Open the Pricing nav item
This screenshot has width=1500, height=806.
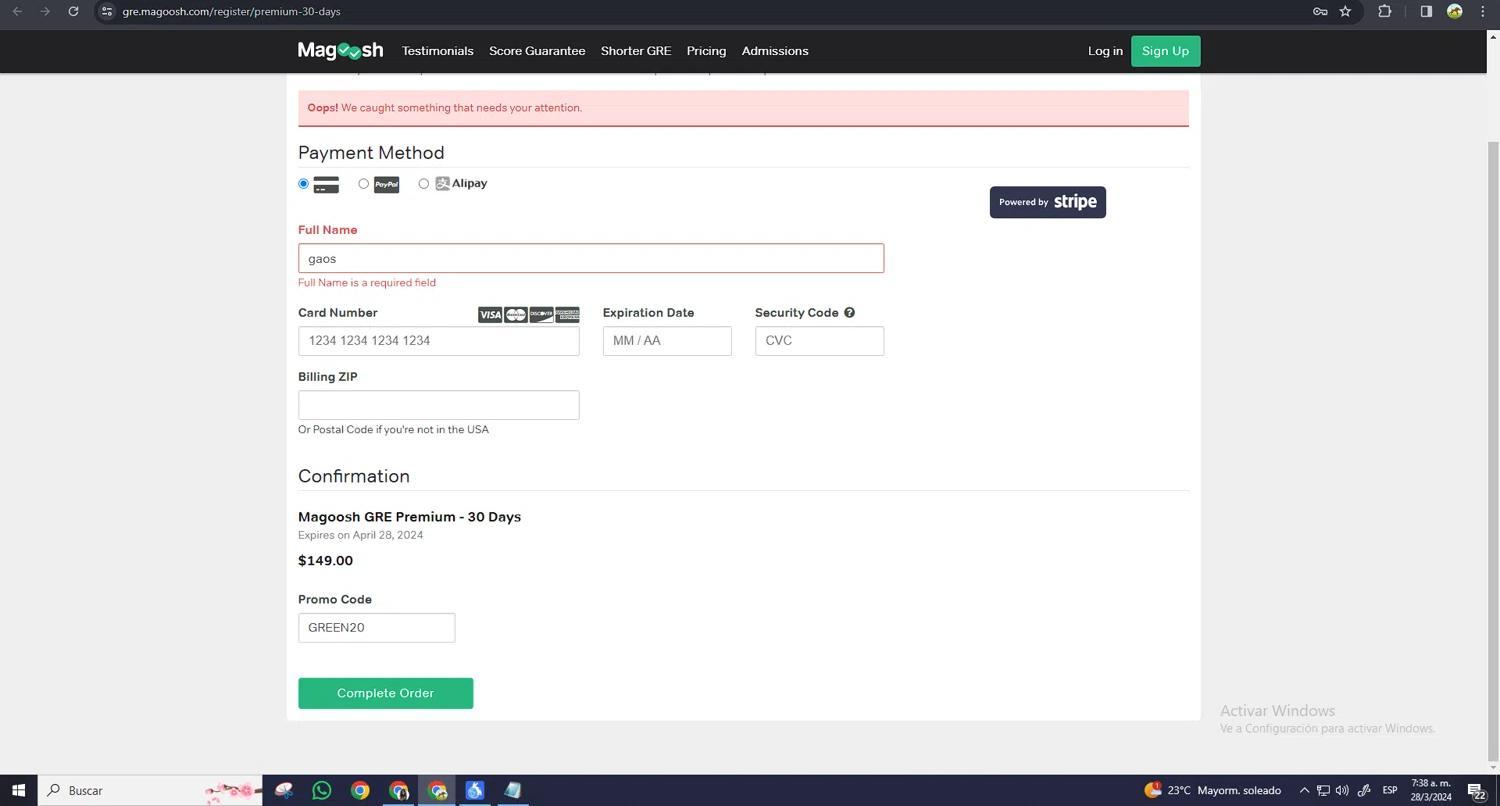[x=706, y=51]
